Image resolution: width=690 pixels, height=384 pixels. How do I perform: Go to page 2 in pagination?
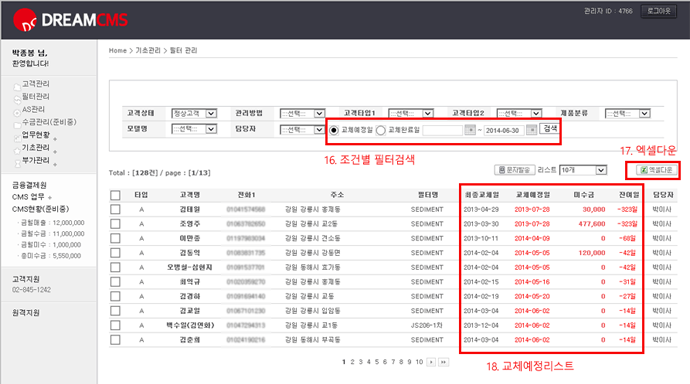pos(352,362)
